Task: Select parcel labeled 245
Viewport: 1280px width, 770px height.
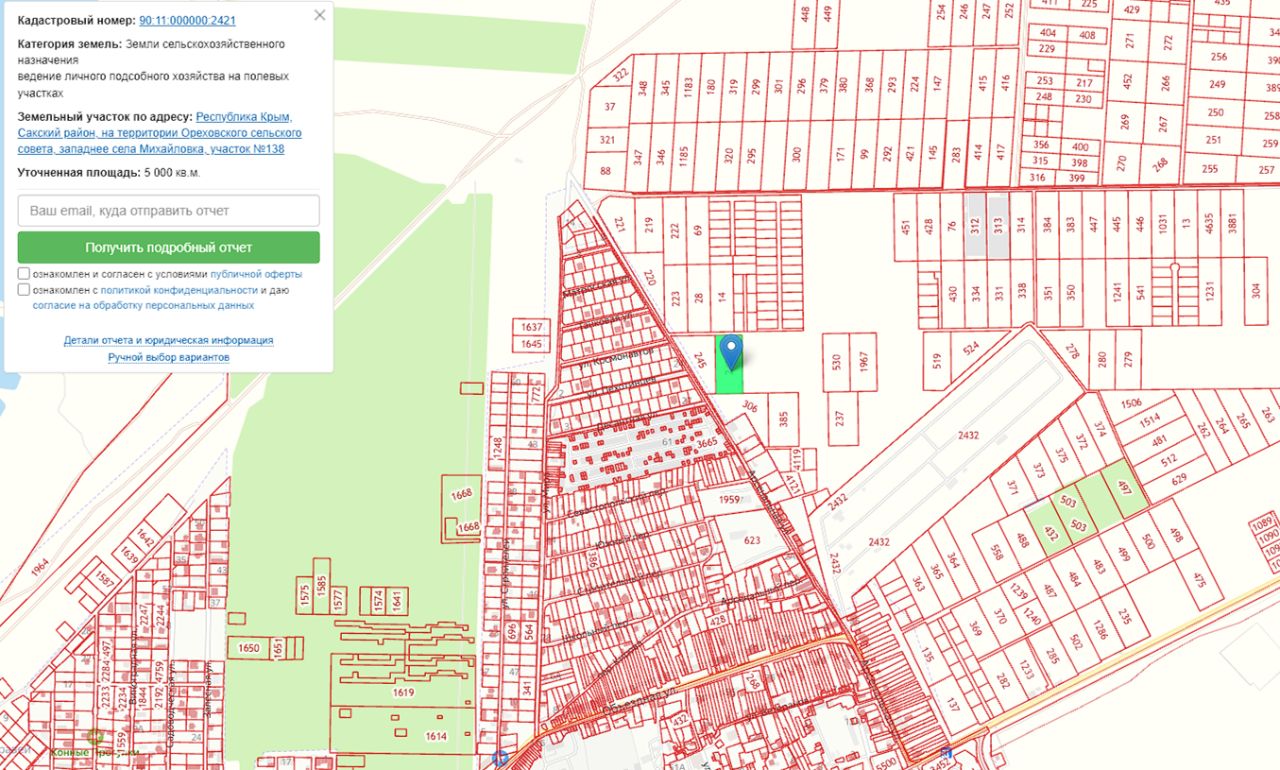Action: pos(700,360)
